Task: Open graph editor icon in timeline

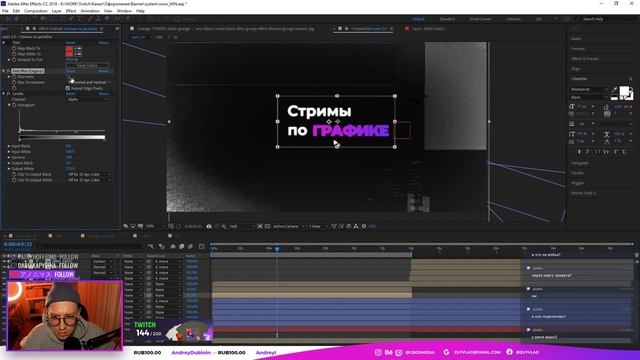Action: tap(202, 246)
